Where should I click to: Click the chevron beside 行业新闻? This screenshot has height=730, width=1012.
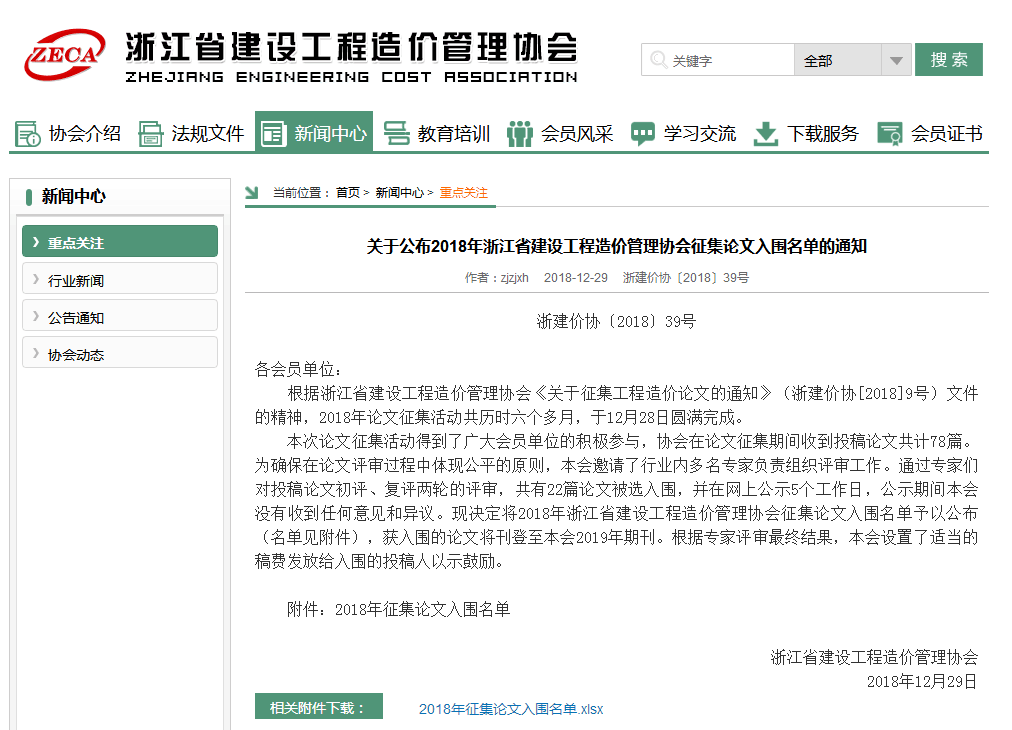36,279
